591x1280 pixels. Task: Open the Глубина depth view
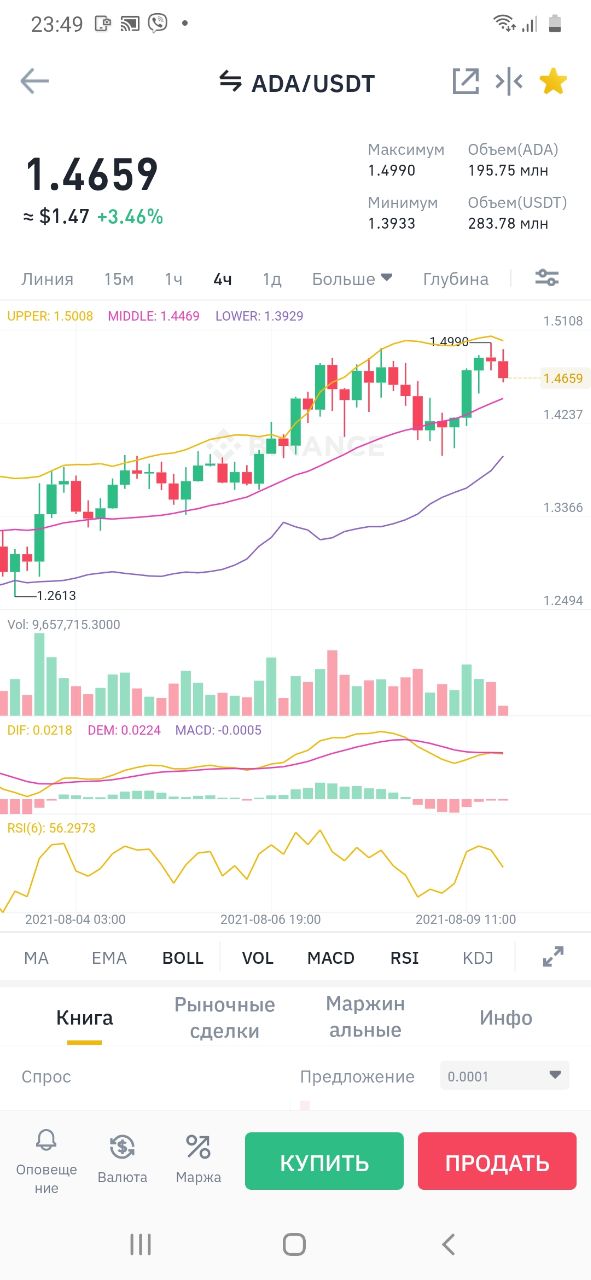click(x=456, y=279)
